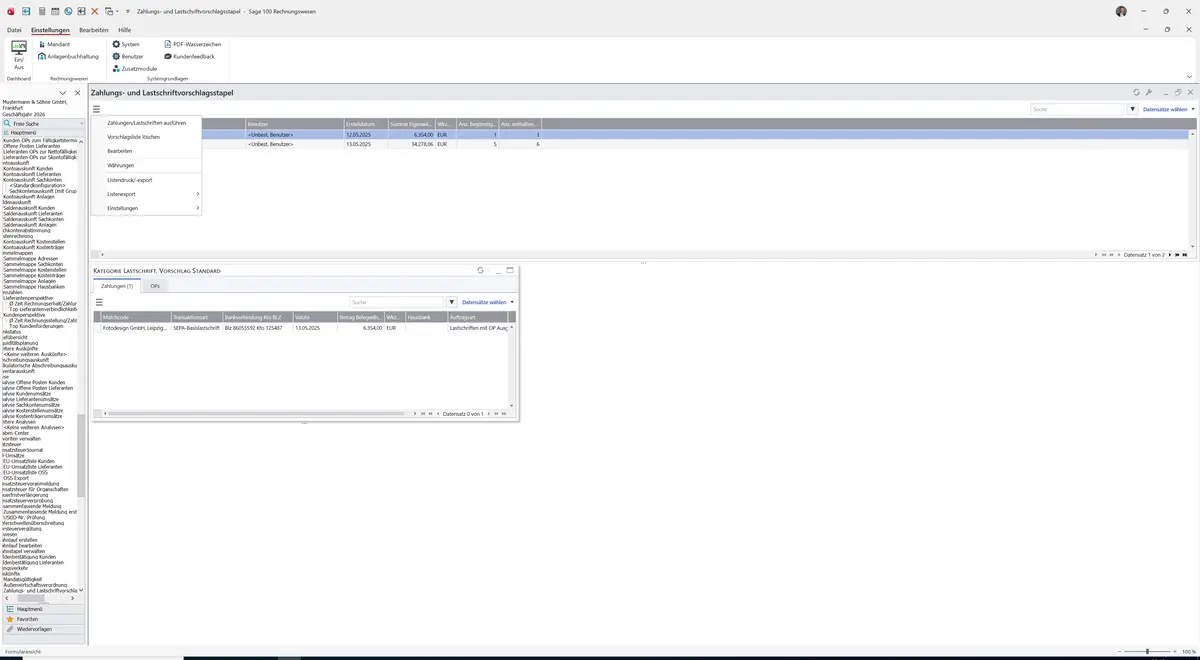Expand the Freie Suche dropdown in the navigation
Image resolution: width=1200 pixels, height=660 pixels.
[x=81, y=123]
